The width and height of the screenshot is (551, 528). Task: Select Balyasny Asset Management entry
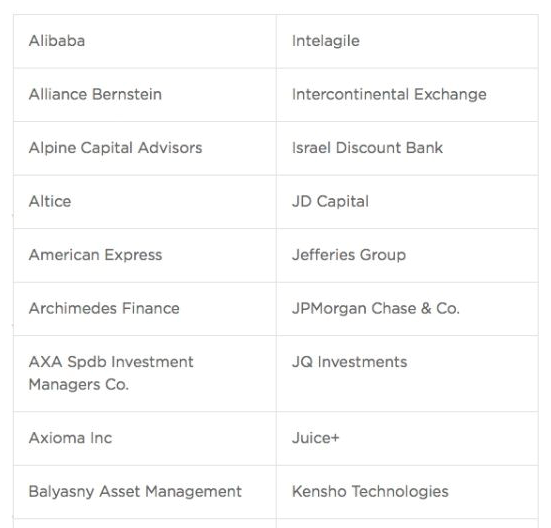point(135,491)
